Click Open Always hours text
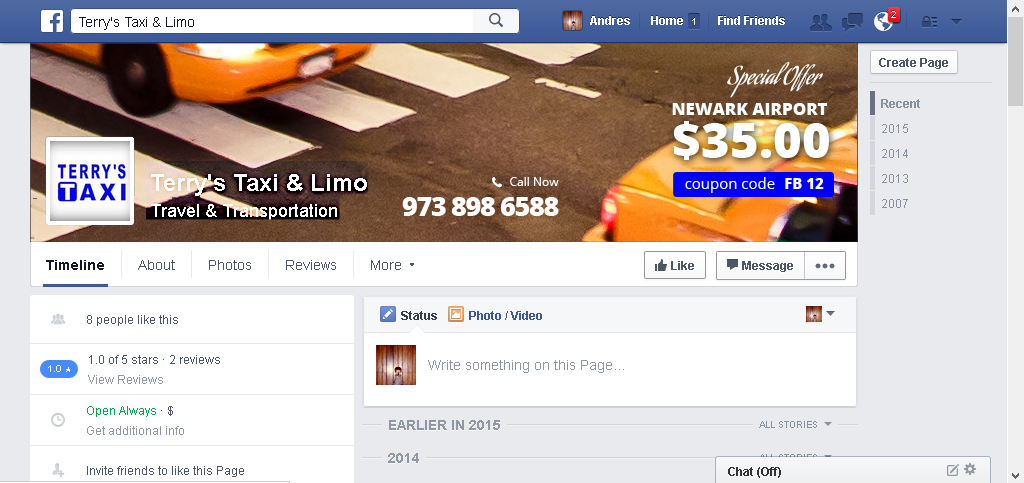1024x483 pixels. [x=121, y=411]
